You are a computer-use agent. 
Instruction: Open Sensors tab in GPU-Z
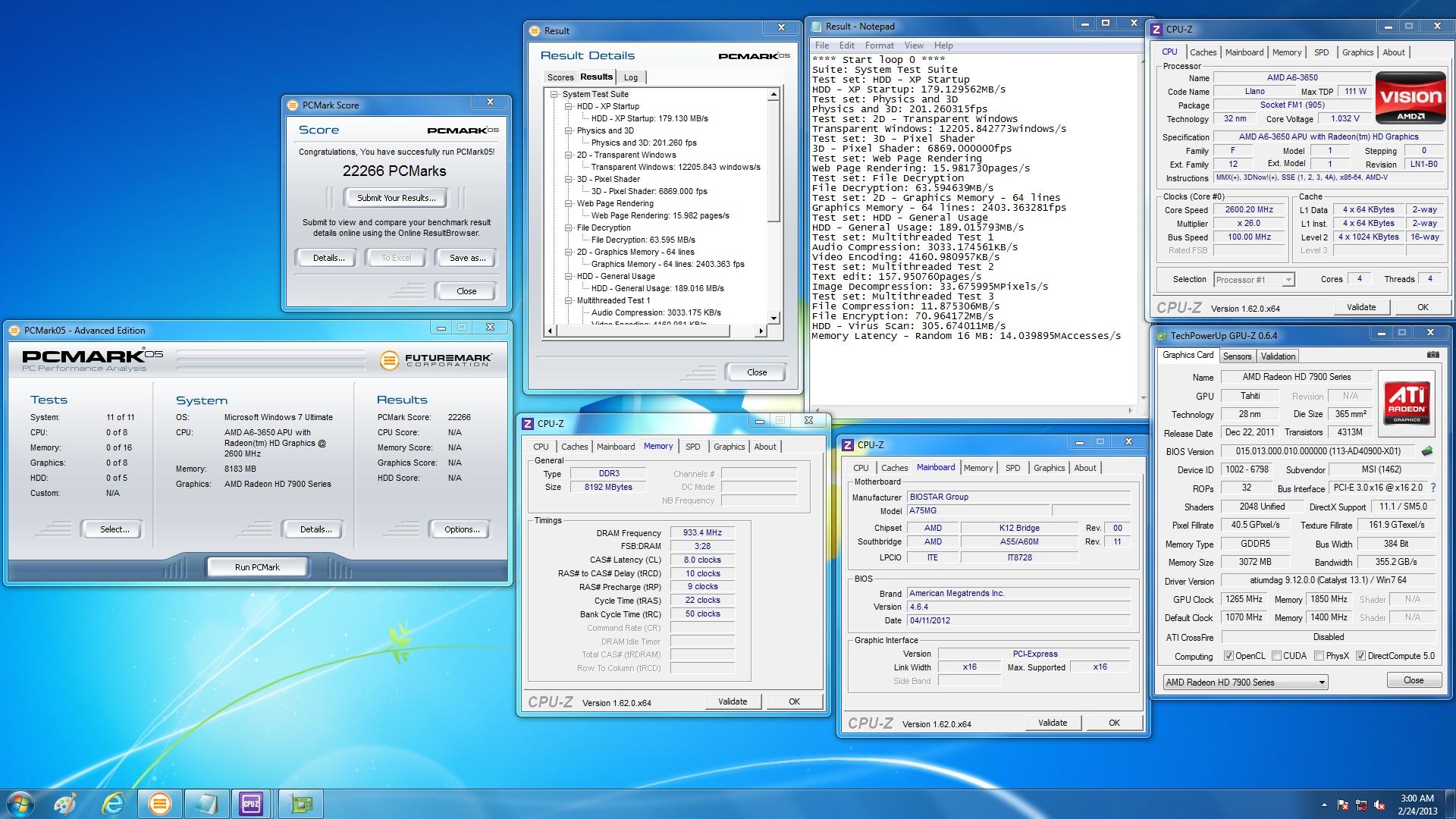(x=1237, y=356)
